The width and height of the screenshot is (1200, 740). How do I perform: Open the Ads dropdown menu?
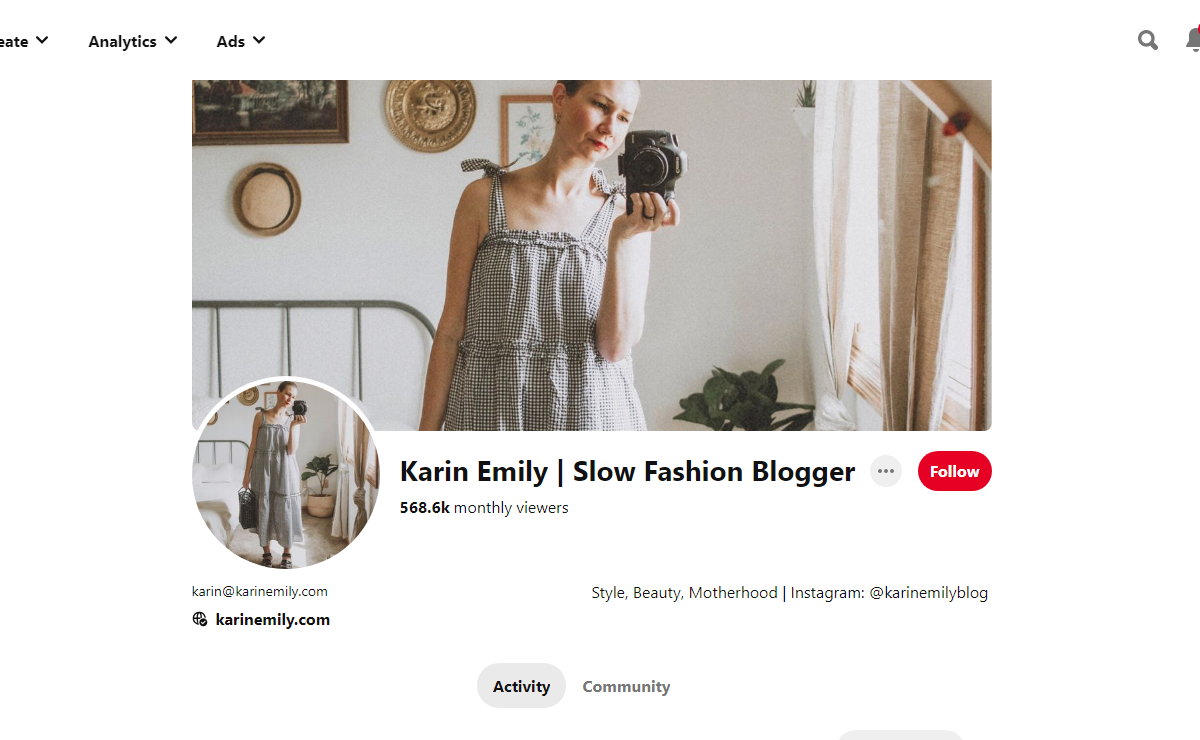click(240, 41)
